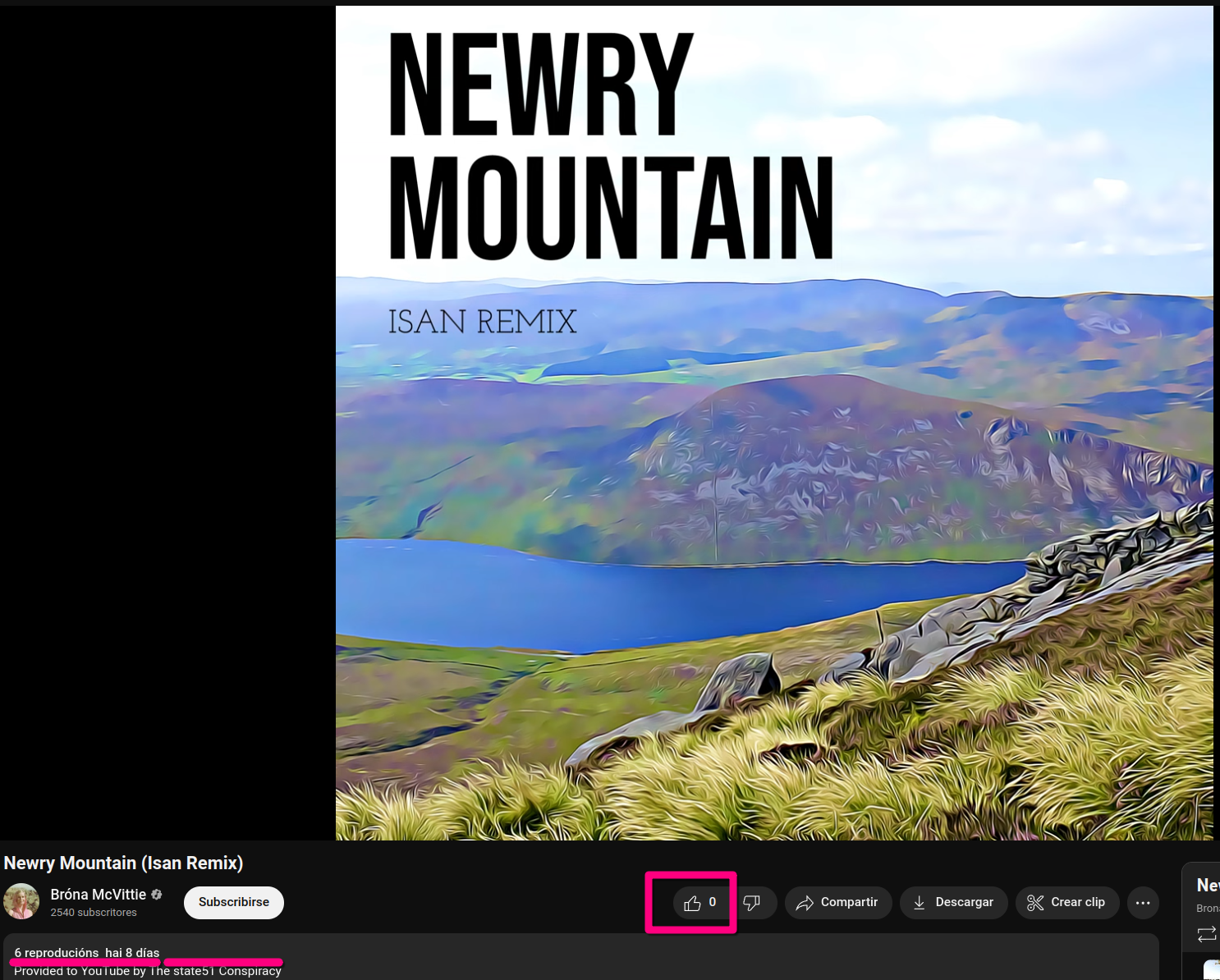This screenshot has height=980, width=1220.
Task: Click the Descargar download button
Action: (x=953, y=903)
